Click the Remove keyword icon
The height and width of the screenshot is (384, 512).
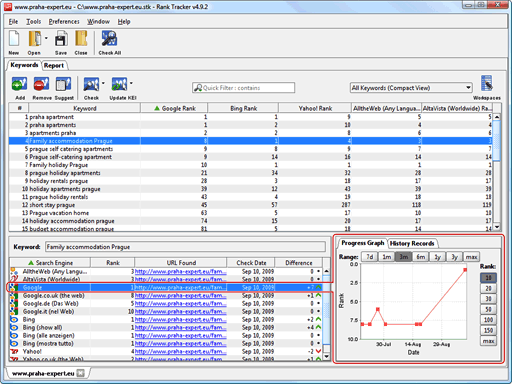pyautogui.click(x=41, y=84)
